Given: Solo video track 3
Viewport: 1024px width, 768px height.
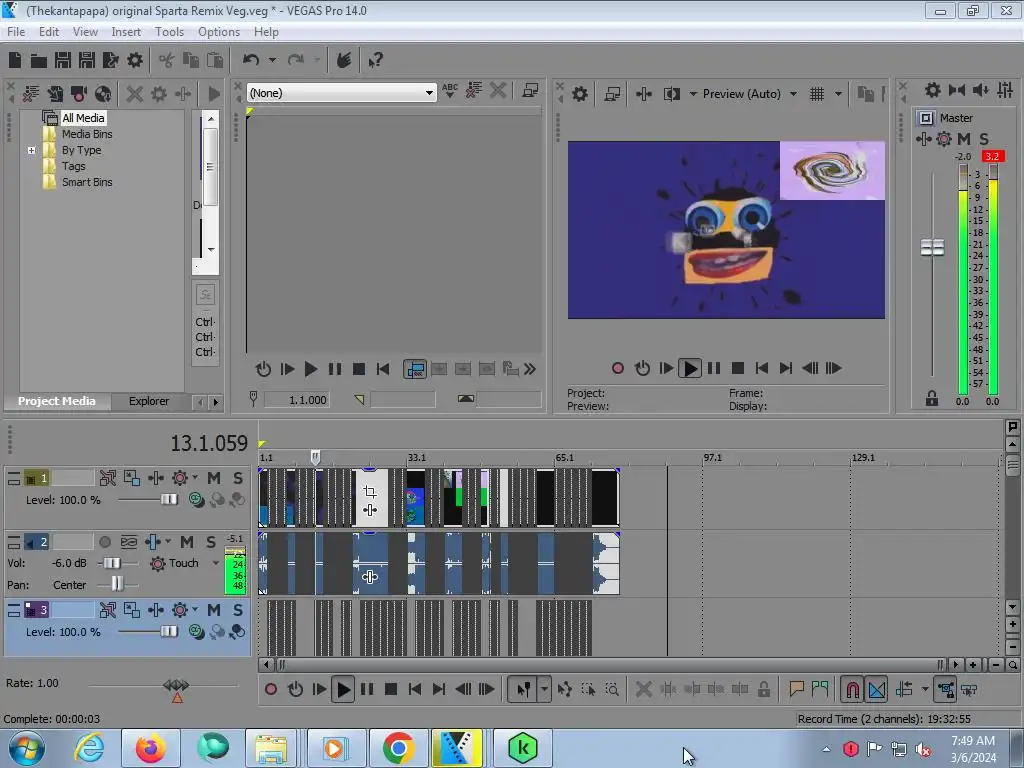Looking at the screenshot, I should click(x=238, y=610).
